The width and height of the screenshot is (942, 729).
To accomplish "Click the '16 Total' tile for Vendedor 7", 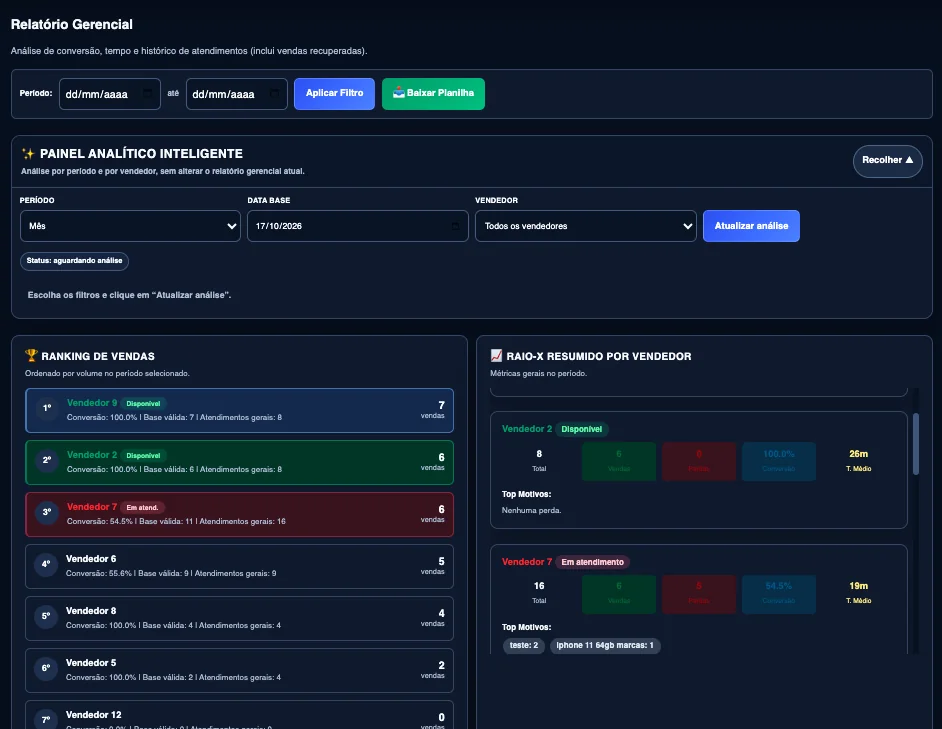I will point(539,593).
